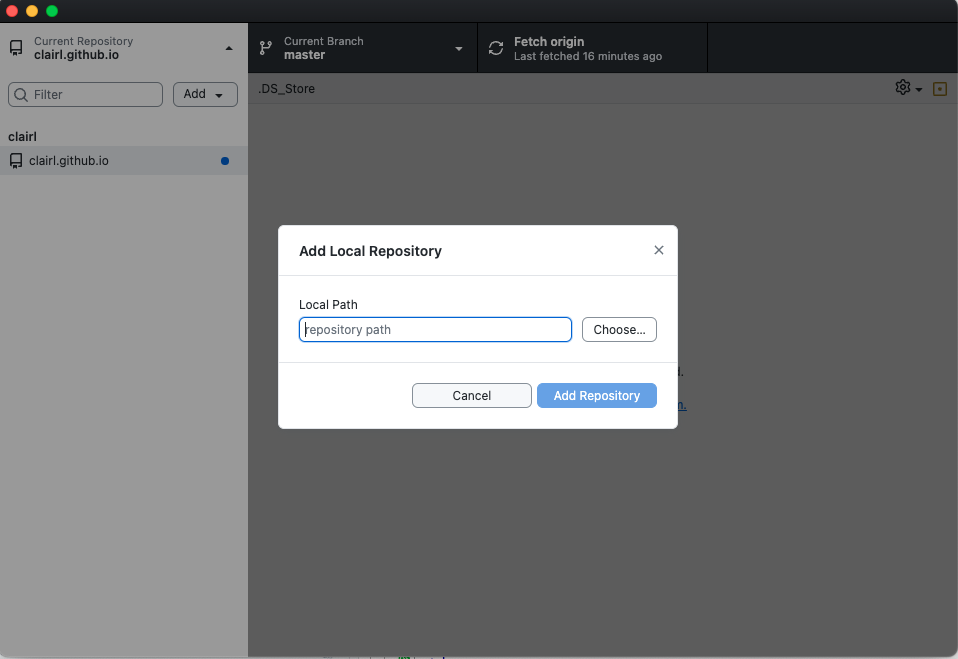The image size is (958, 659).
Task: Click the .DS_Store file name header
Action: 287,89
